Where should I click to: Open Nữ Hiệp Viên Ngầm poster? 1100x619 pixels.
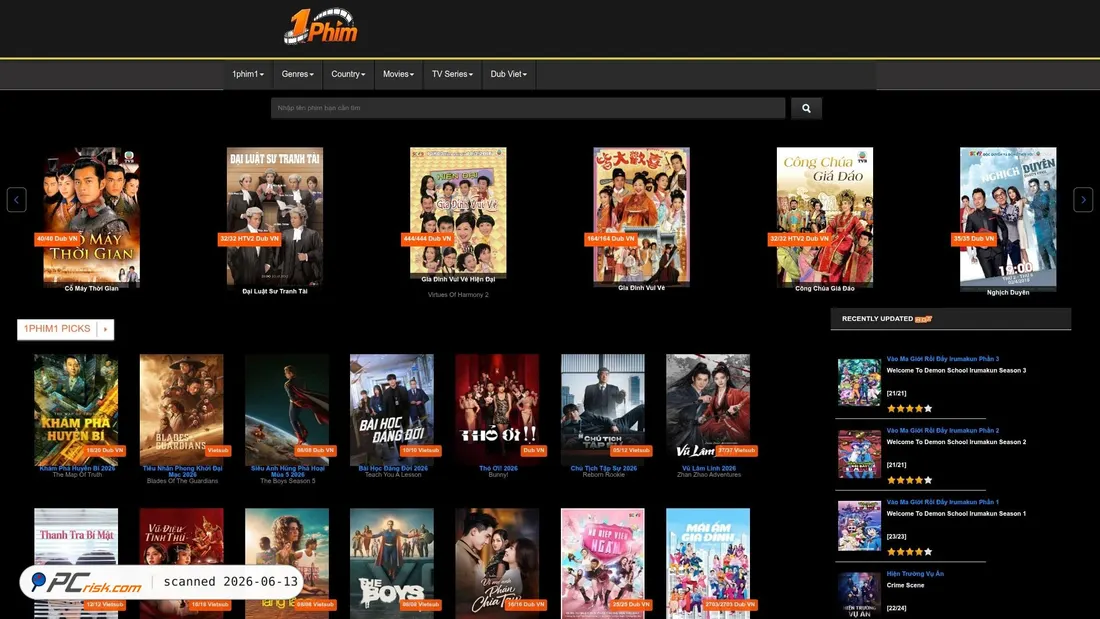[x=603, y=563]
